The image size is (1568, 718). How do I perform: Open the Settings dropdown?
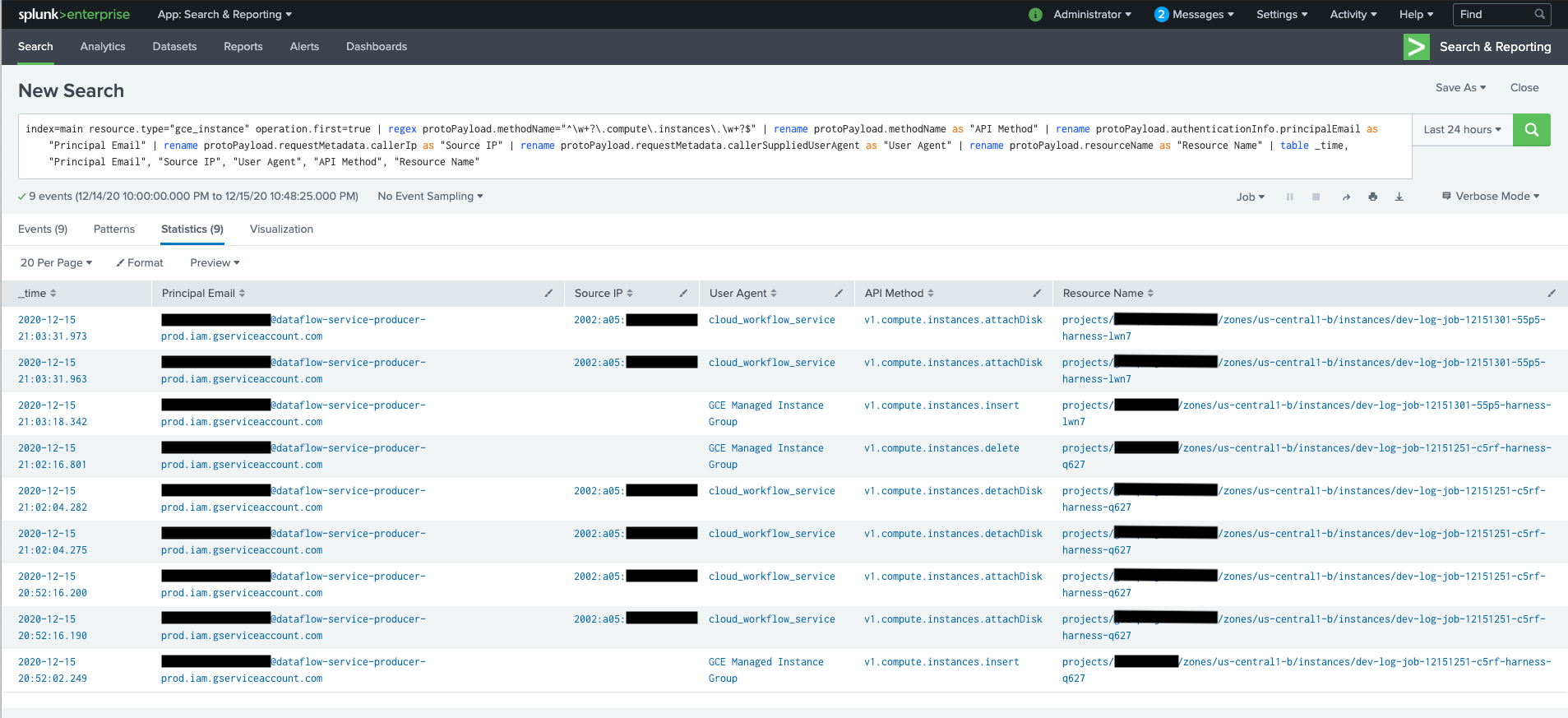[1282, 15]
